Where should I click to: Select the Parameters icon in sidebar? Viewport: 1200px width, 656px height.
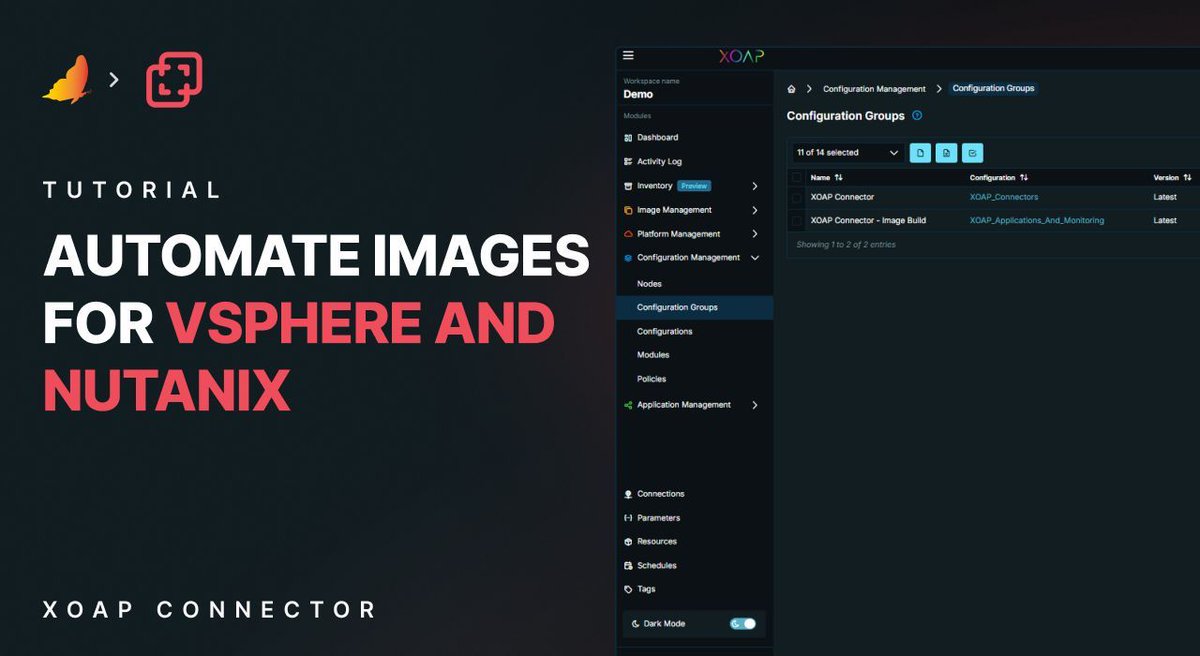pyautogui.click(x=628, y=517)
